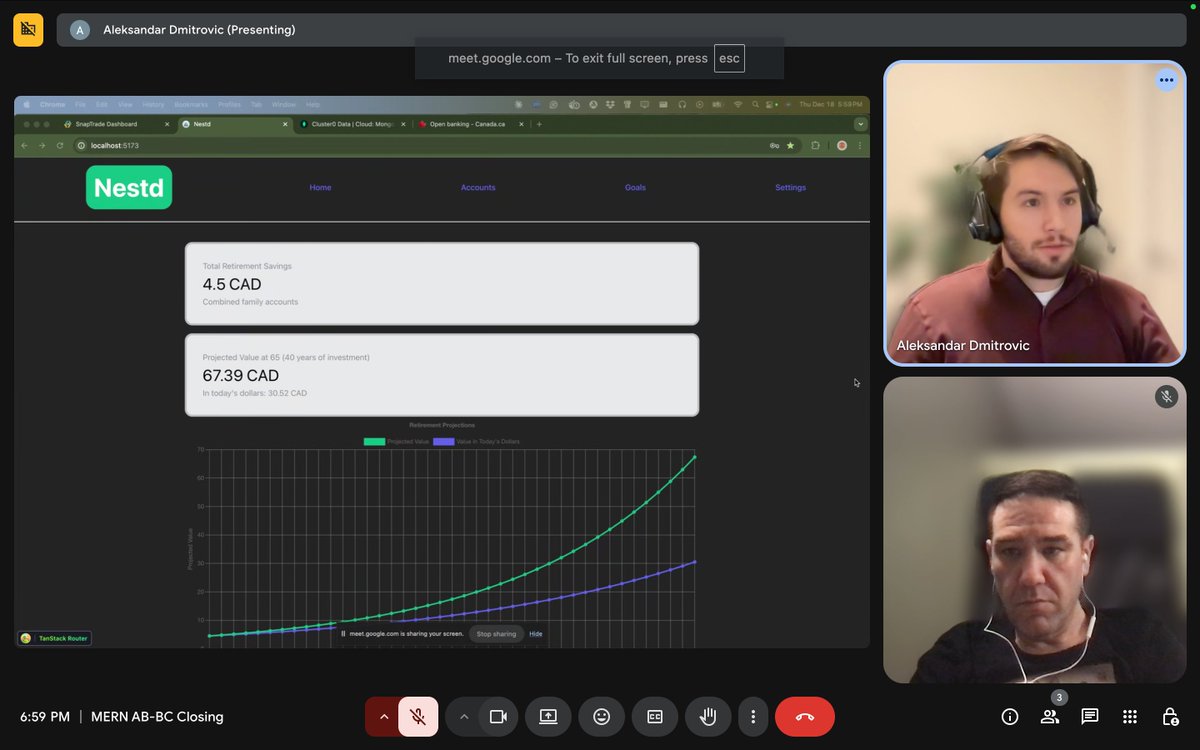
Task: Click the 67.39 CAD value
Action: coord(241,375)
